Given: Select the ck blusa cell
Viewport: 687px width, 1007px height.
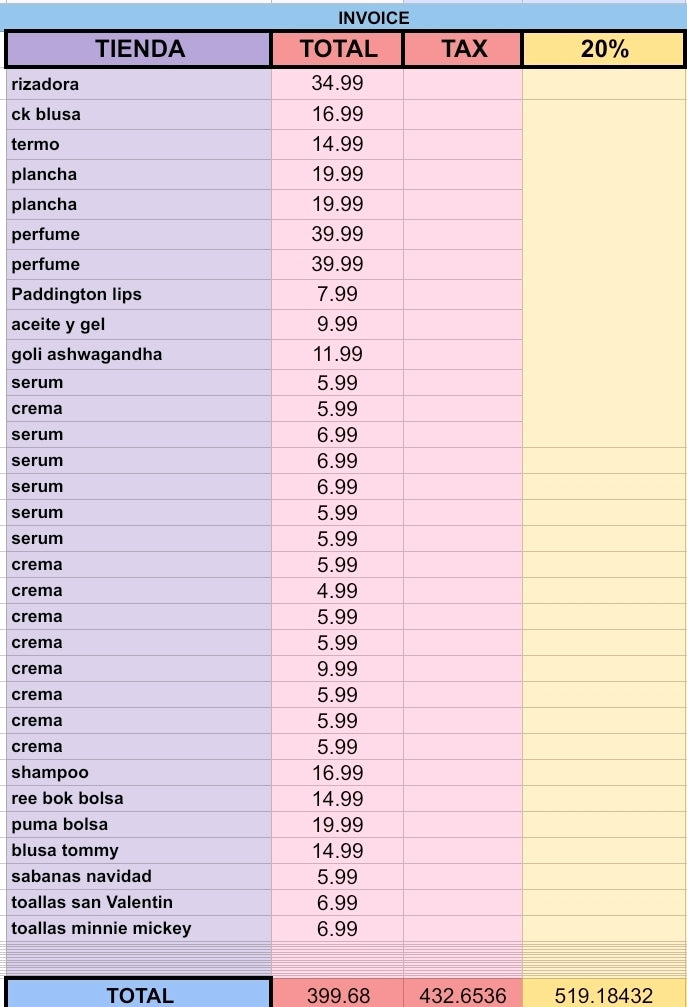Looking at the screenshot, I should pos(139,114).
